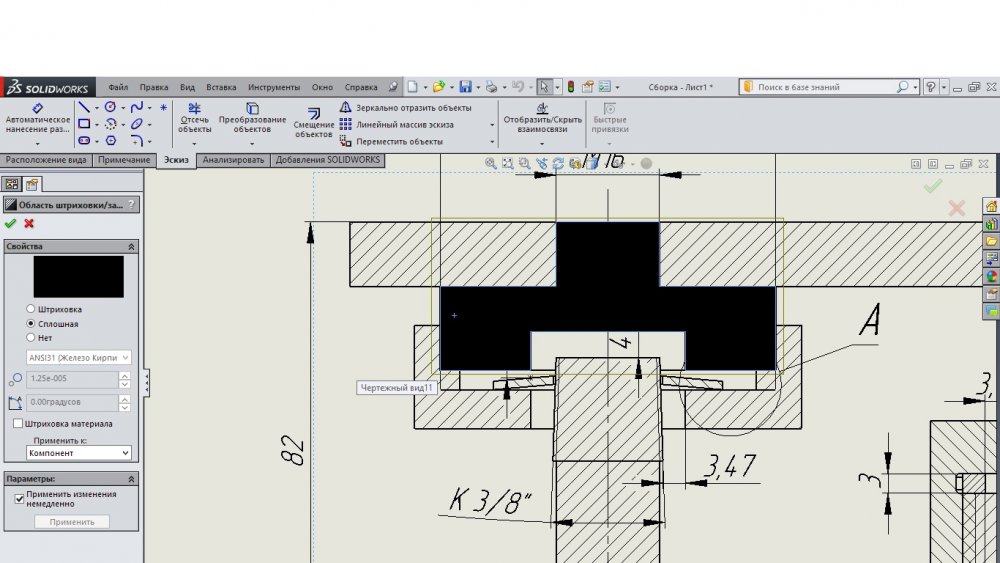The width and height of the screenshot is (1000, 563).
Task: Click the black hatch preview swatch
Action: 78,277
